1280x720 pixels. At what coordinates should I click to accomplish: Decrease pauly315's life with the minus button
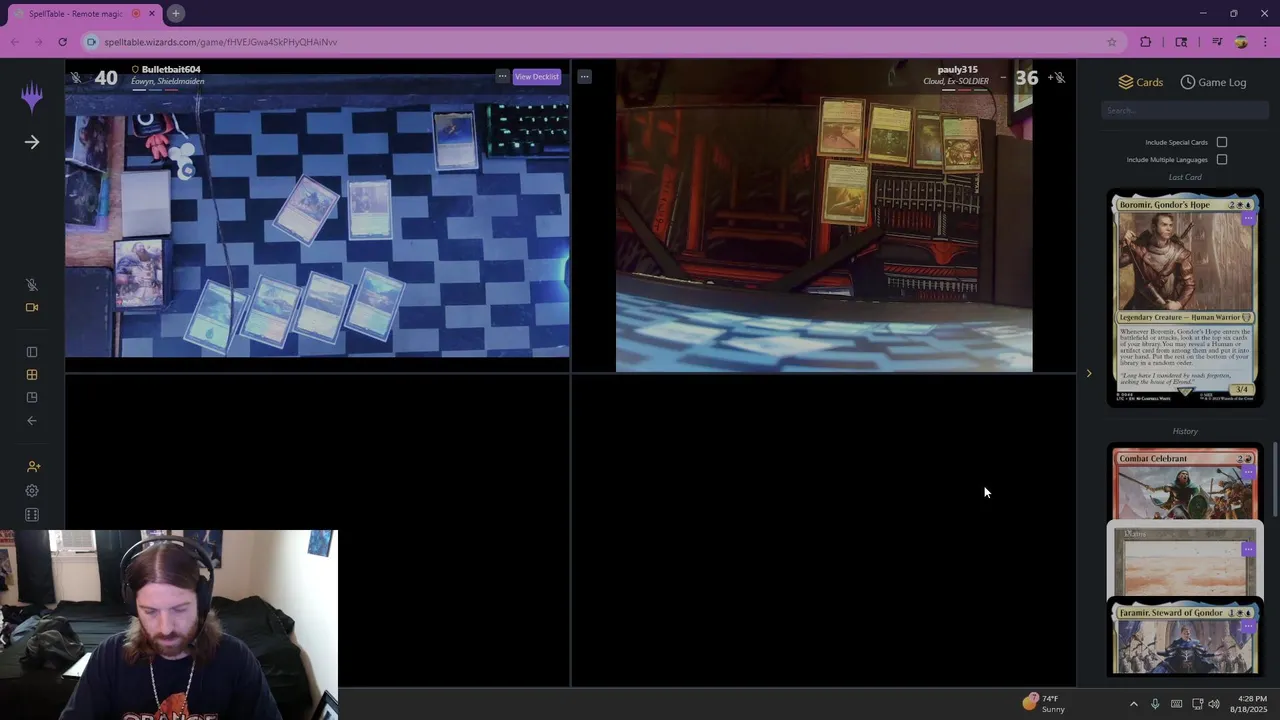click(x=1003, y=77)
